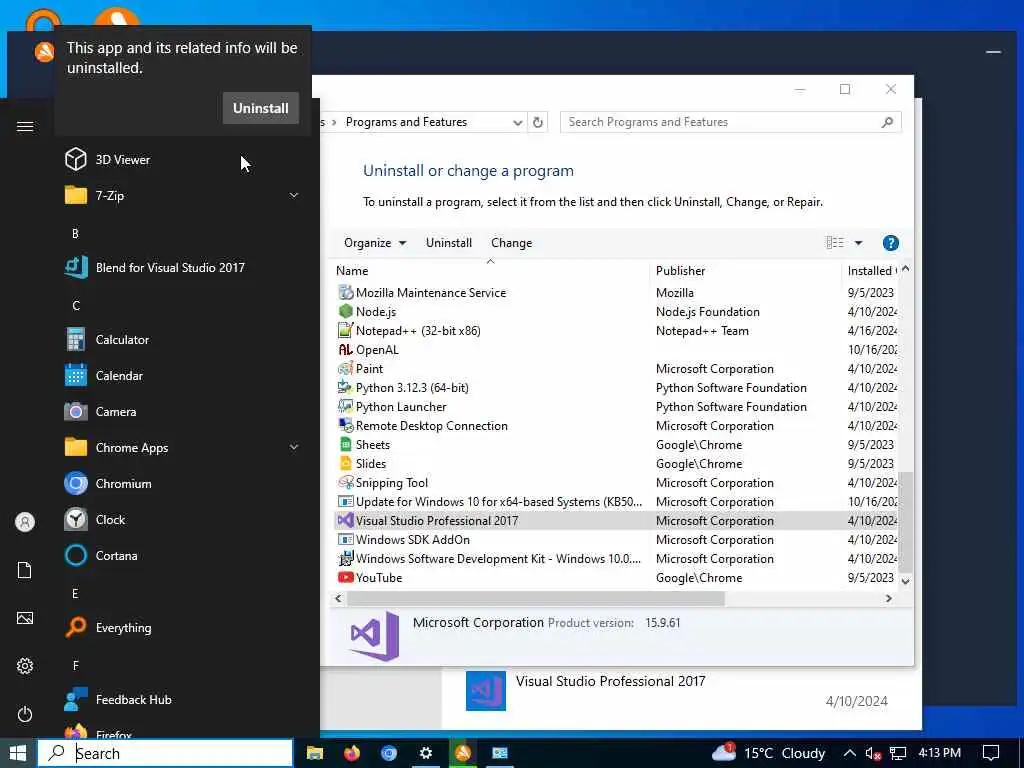The height and width of the screenshot is (768, 1024).
Task: Click Uninstall in the Programs toolbar
Action: click(x=449, y=243)
